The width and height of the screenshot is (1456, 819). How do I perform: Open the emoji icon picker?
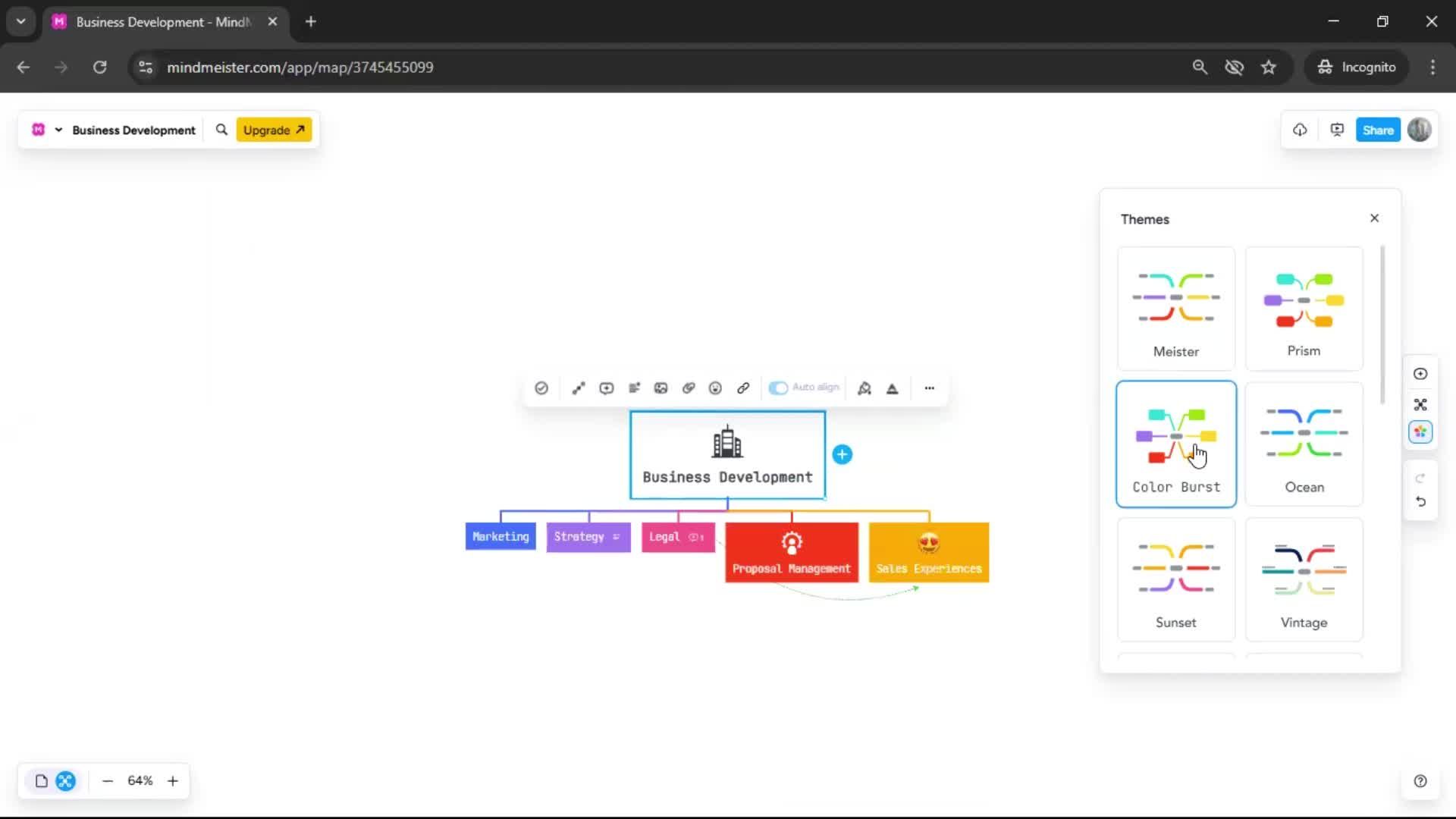(x=715, y=388)
